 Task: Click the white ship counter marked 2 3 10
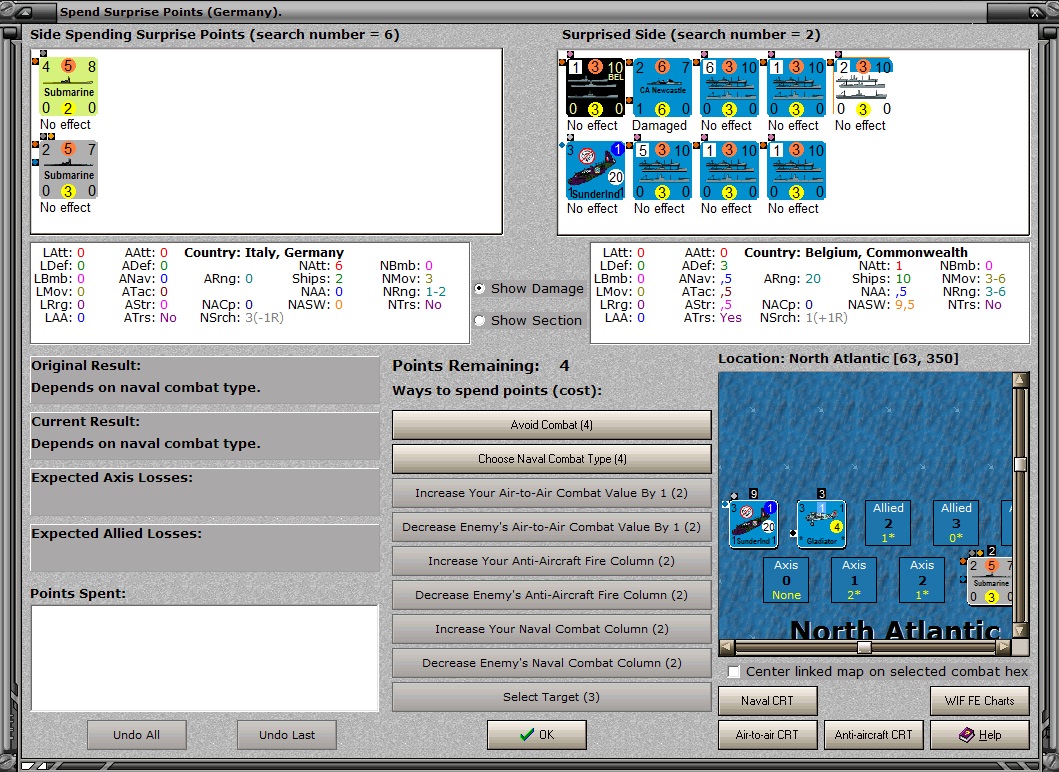click(863, 88)
